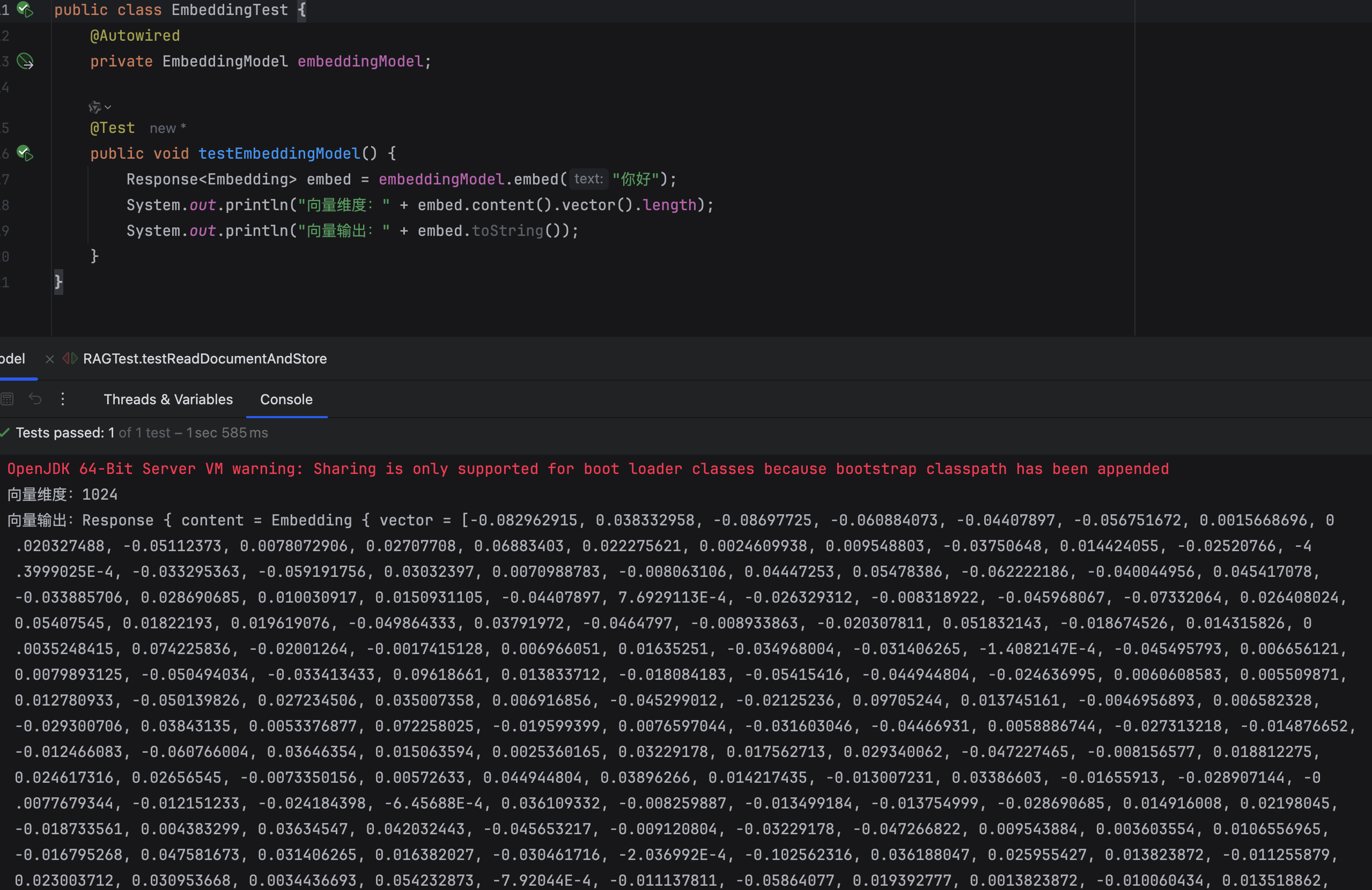The image size is (1372, 890).
Task: Click the 'text:' parameter hint inlay
Action: click(x=588, y=179)
